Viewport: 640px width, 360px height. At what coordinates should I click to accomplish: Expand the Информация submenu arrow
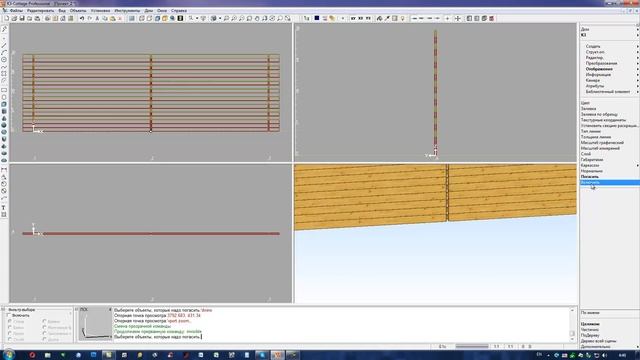pyautogui.click(x=637, y=75)
